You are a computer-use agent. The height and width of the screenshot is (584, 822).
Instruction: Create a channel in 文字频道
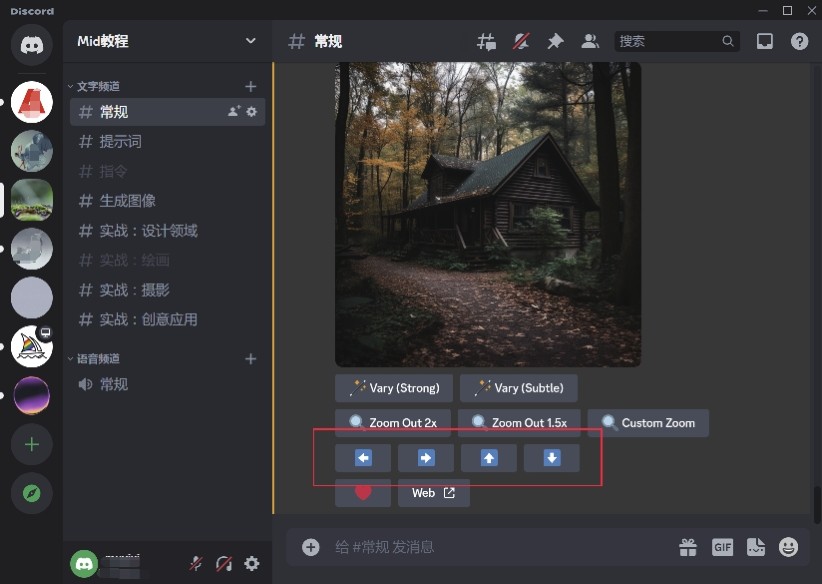coord(251,86)
